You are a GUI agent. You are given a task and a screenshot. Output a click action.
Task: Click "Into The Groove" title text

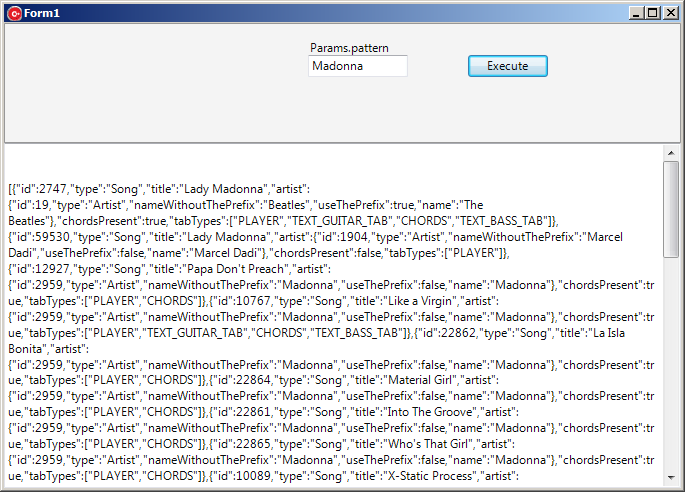430,412
